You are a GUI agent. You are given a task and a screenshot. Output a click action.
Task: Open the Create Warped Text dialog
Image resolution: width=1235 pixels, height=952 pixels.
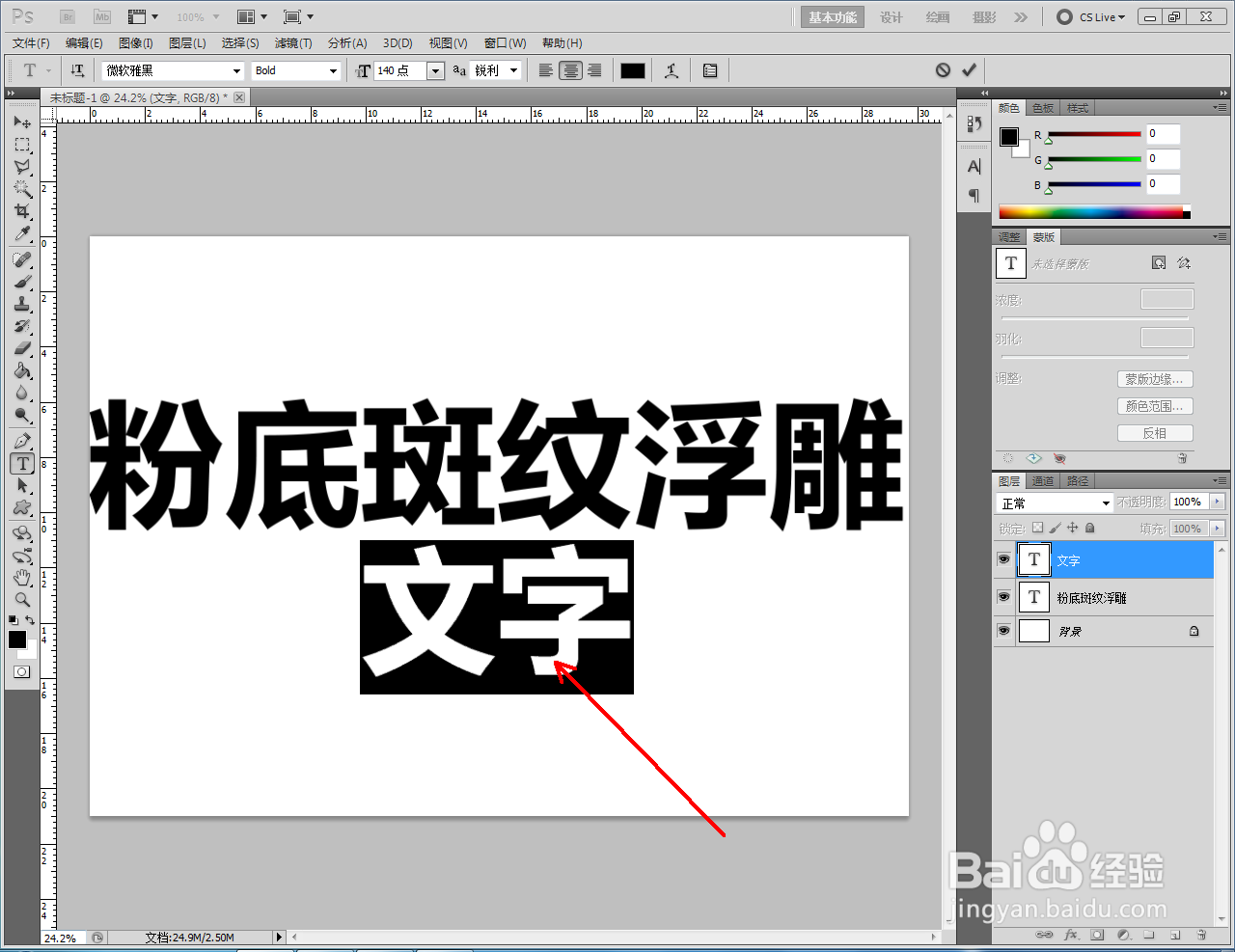672,70
